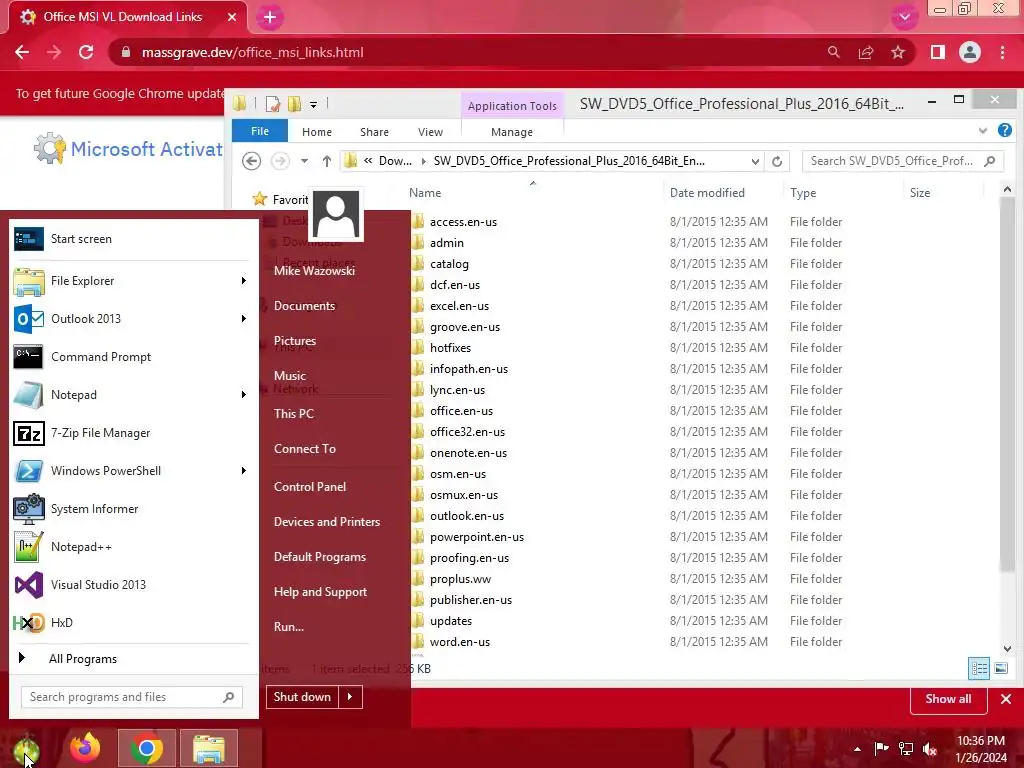
Task: Sort files by Date modified column
Action: 707,193
